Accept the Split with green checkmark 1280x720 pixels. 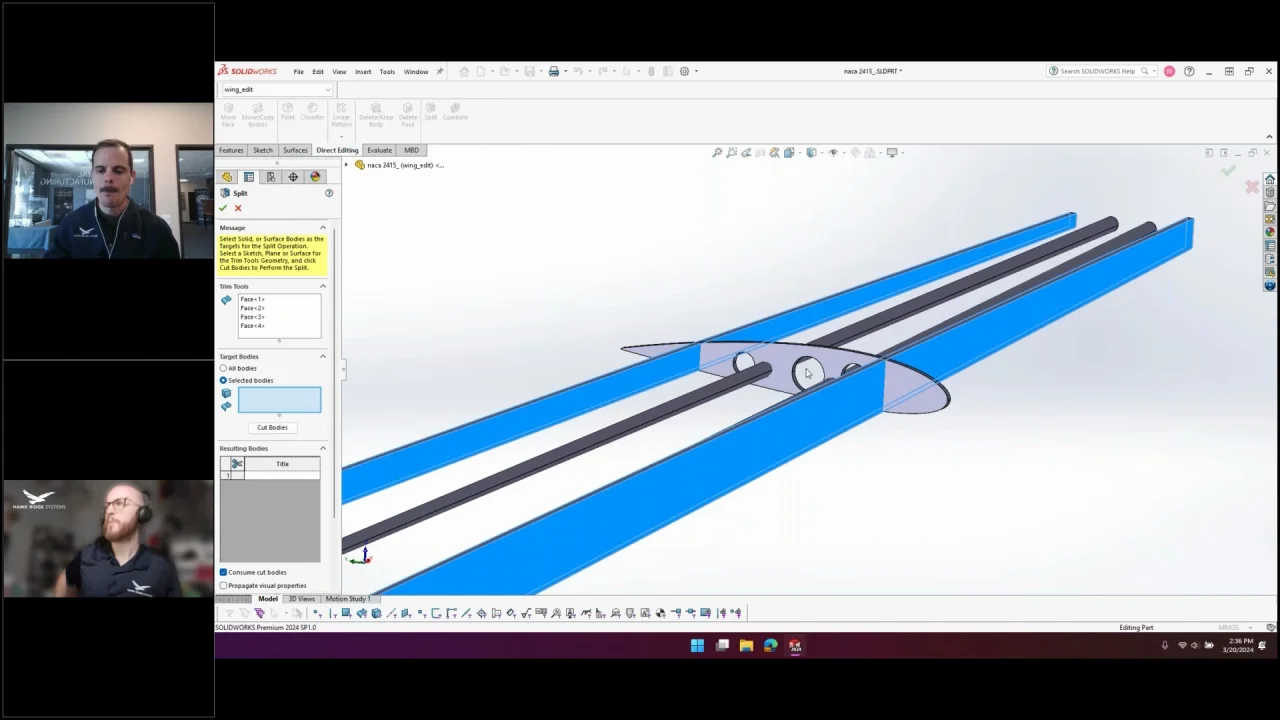click(x=223, y=208)
